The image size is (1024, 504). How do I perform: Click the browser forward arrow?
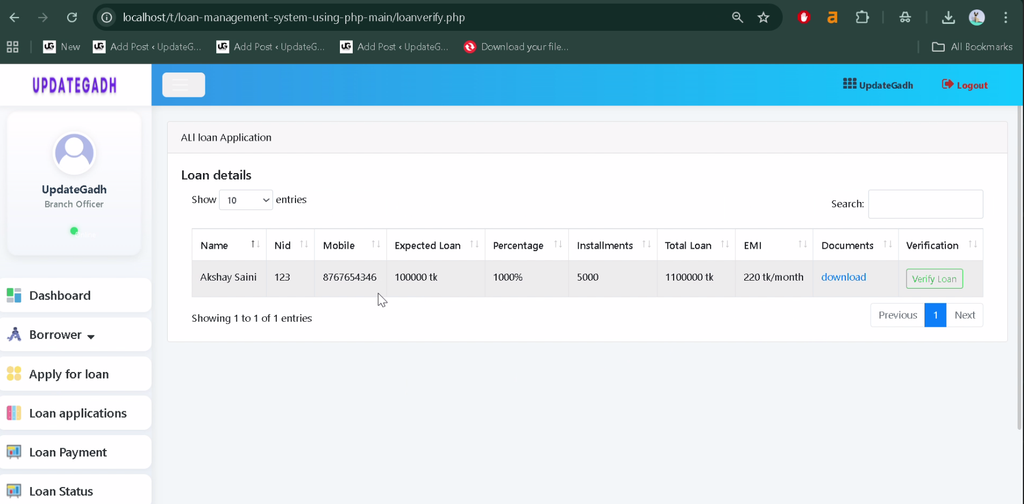pyautogui.click(x=42, y=18)
